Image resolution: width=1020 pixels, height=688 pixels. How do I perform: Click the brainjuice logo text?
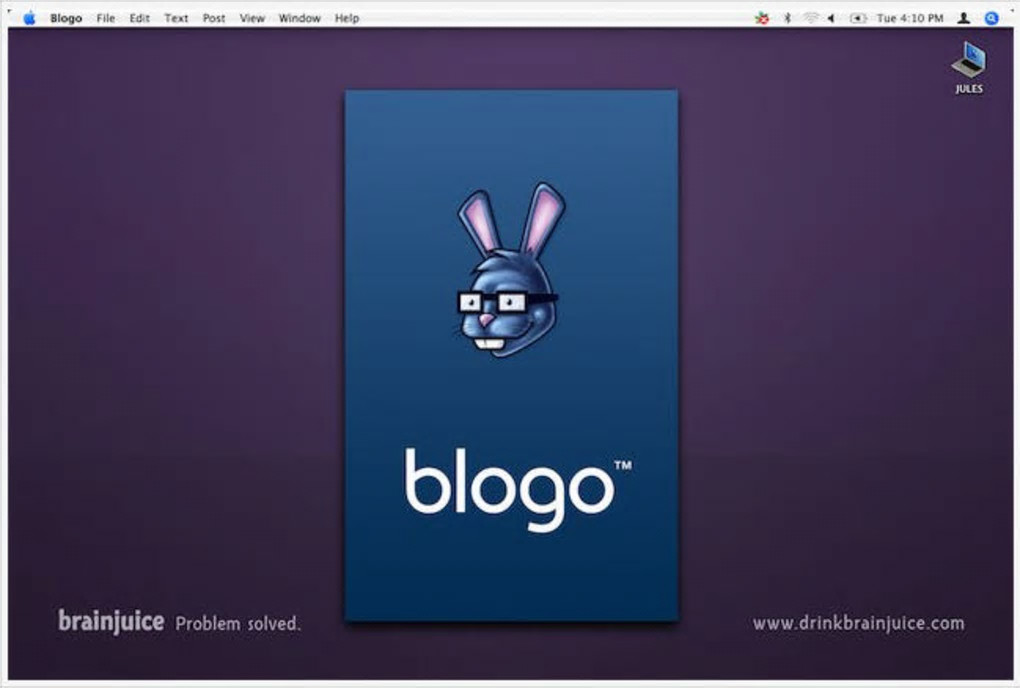point(111,621)
